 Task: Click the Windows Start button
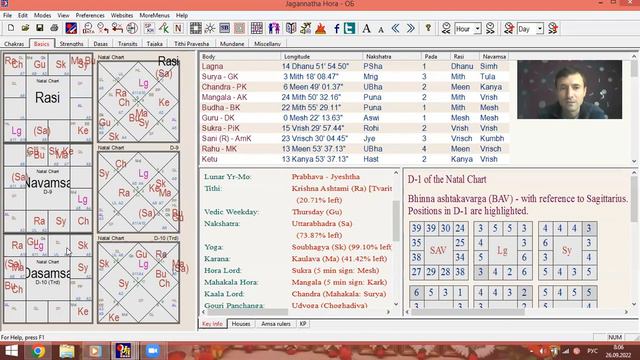coord(11,351)
